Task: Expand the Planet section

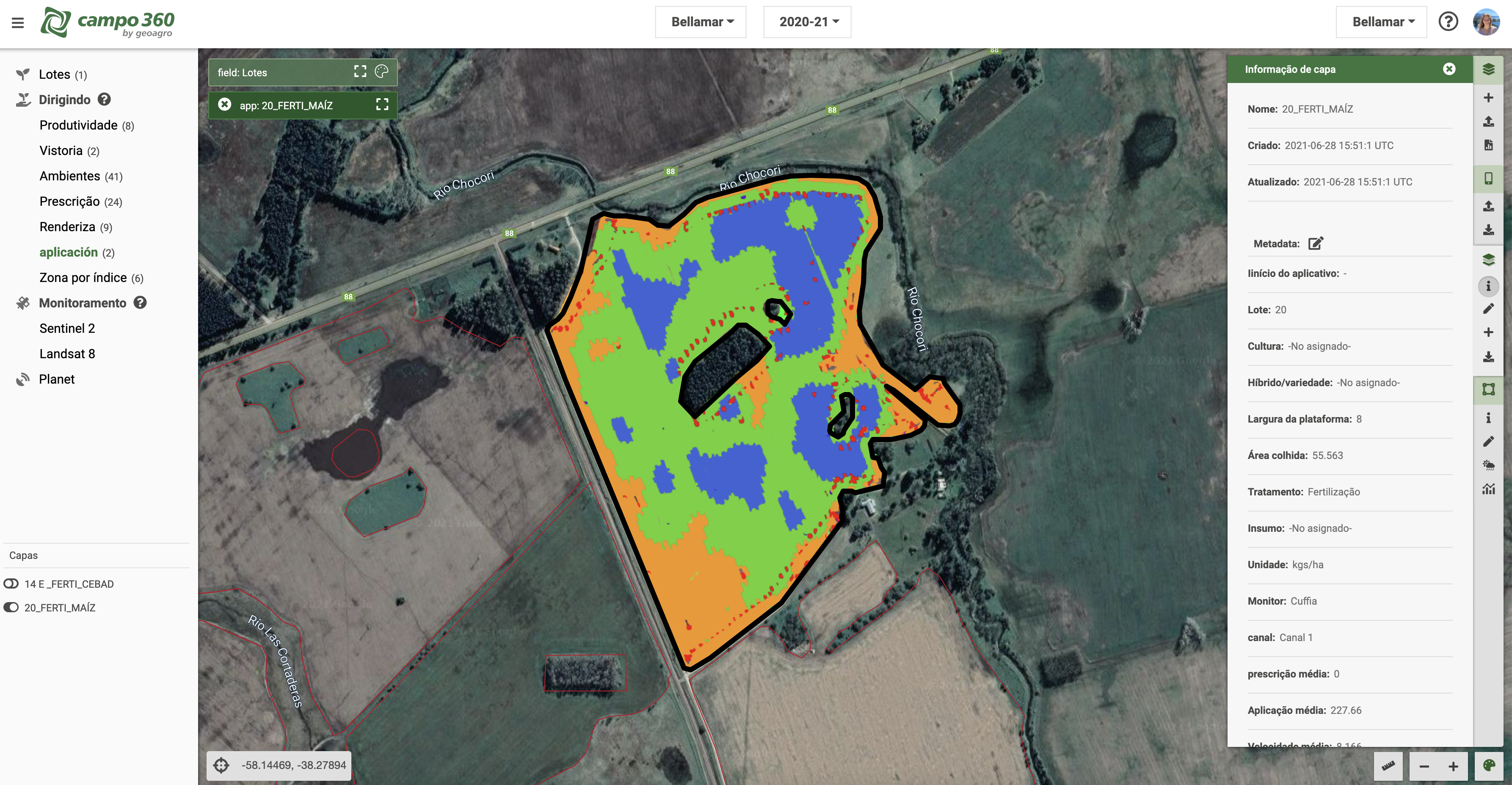Action: click(x=56, y=379)
